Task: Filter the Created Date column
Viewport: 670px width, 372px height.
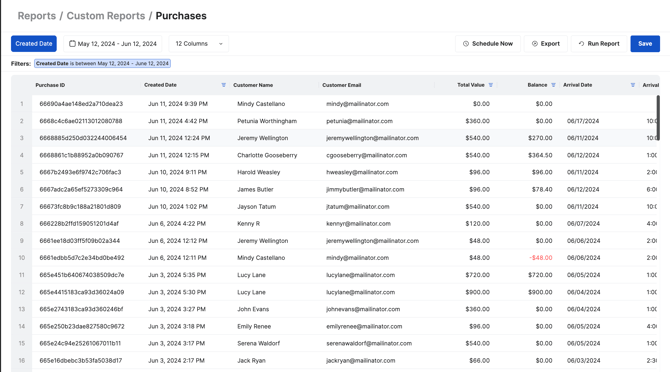Action: [x=223, y=85]
